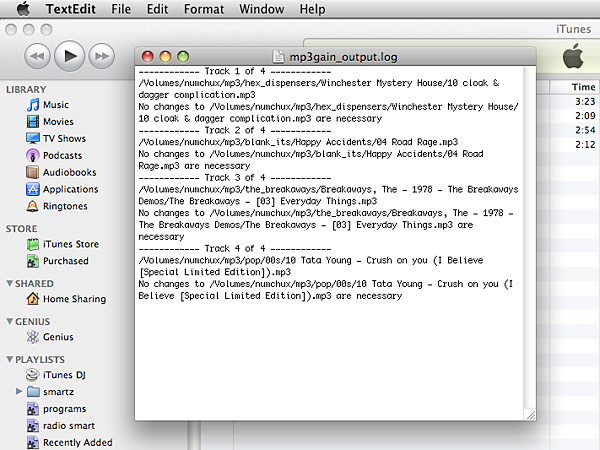This screenshot has width=600, height=450.
Task: Click TextEdit window vertical scrollbar track
Action: pyautogui.click(x=530, y=237)
